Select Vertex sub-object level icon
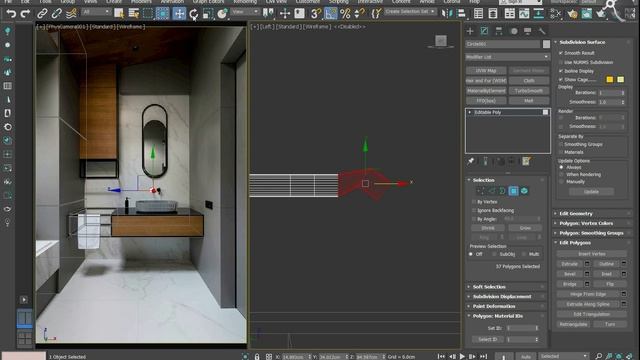Viewport: 640px width, 360px height. [x=480, y=191]
